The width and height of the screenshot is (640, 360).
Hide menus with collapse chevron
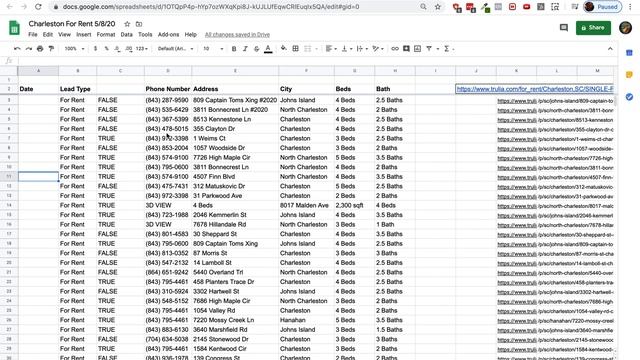click(x=610, y=49)
